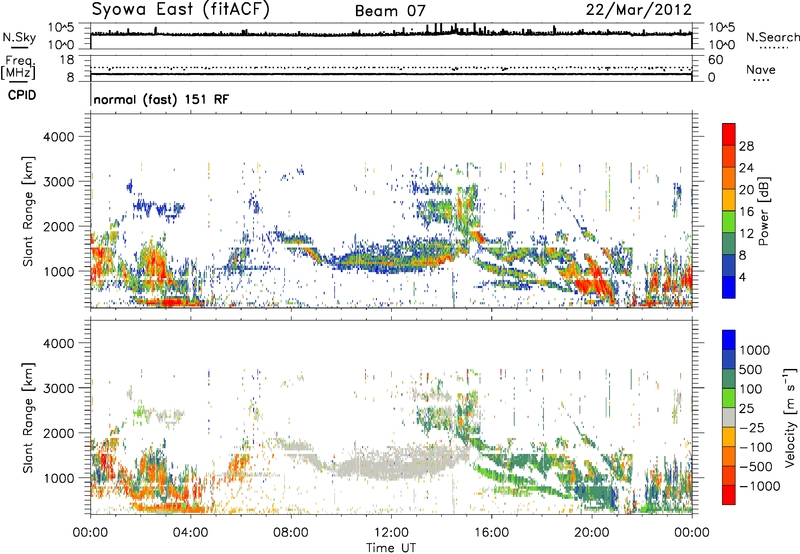
Task: Click the '18' frequency axis label
Action: pyautogui.click(x=67, y=60)
